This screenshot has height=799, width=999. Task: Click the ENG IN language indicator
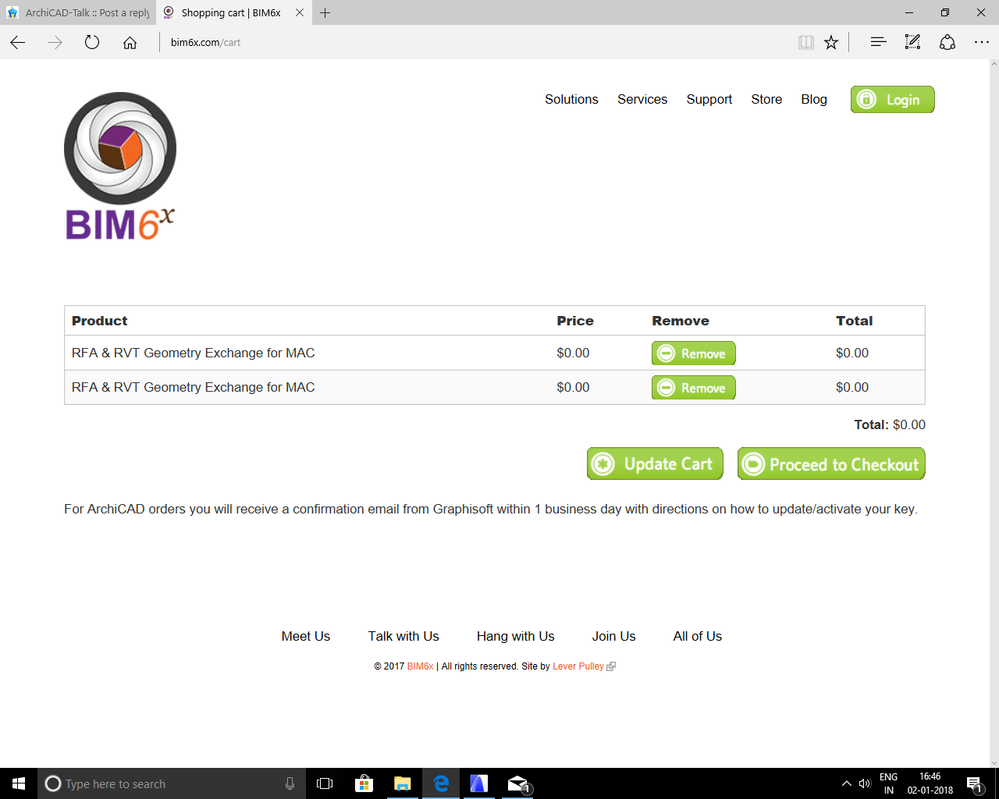[888, 784]
